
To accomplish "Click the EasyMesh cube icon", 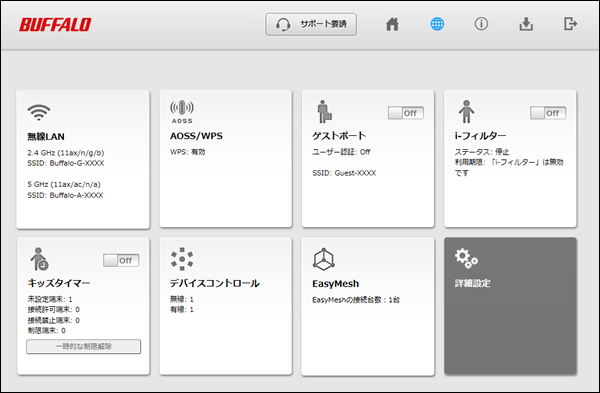I will (x=324, y=259).
